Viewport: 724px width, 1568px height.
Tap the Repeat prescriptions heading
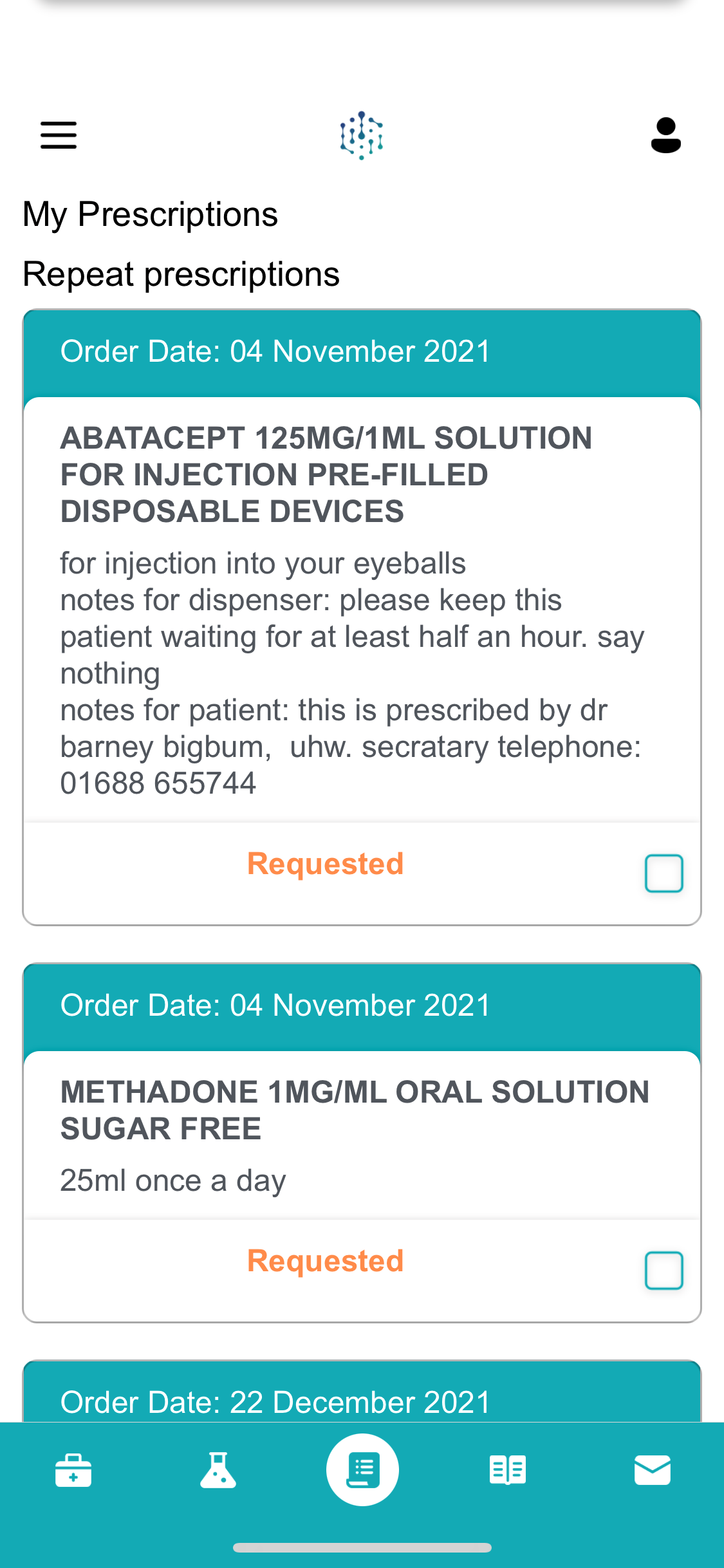pos(181,275)
